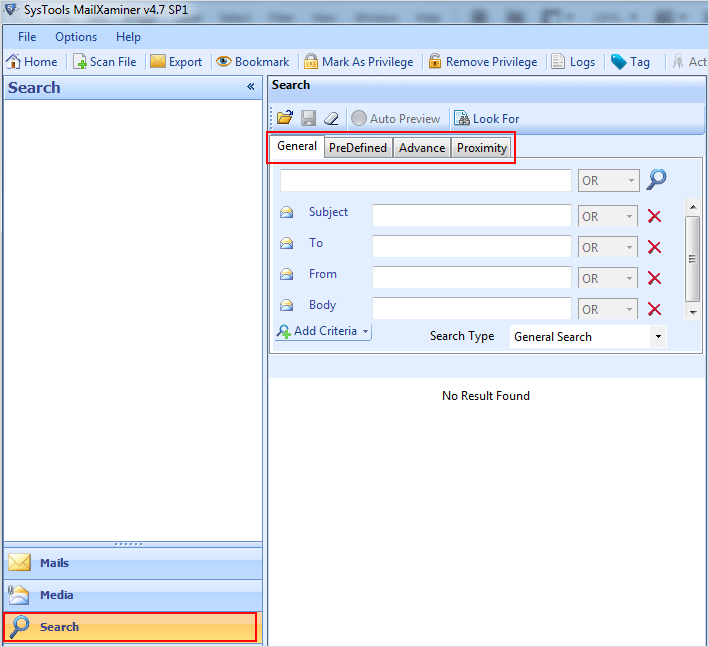
Task: Select the Search navigation pane
Action: [x=131, y=627]
